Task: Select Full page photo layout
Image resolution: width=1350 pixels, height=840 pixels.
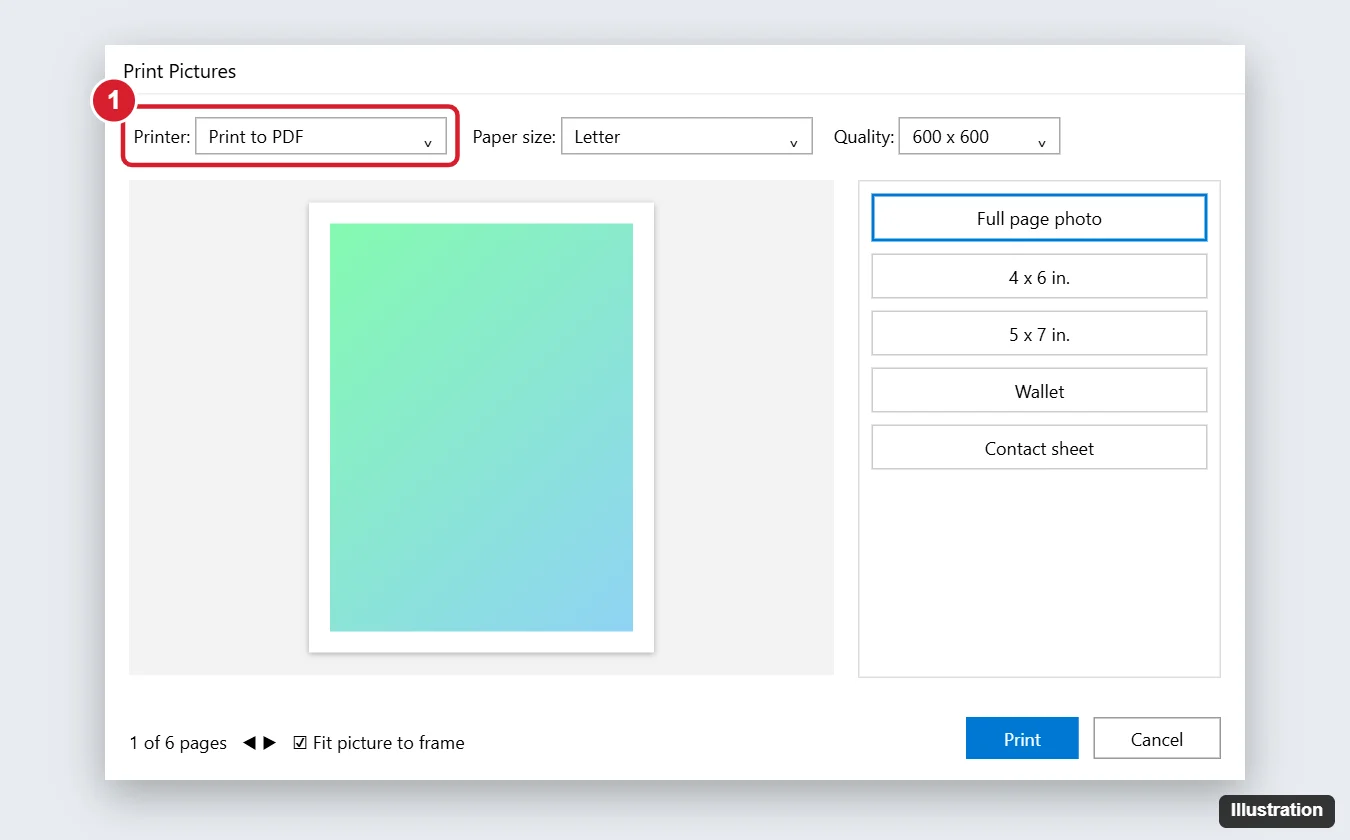Action: [x=1039, y=218]
